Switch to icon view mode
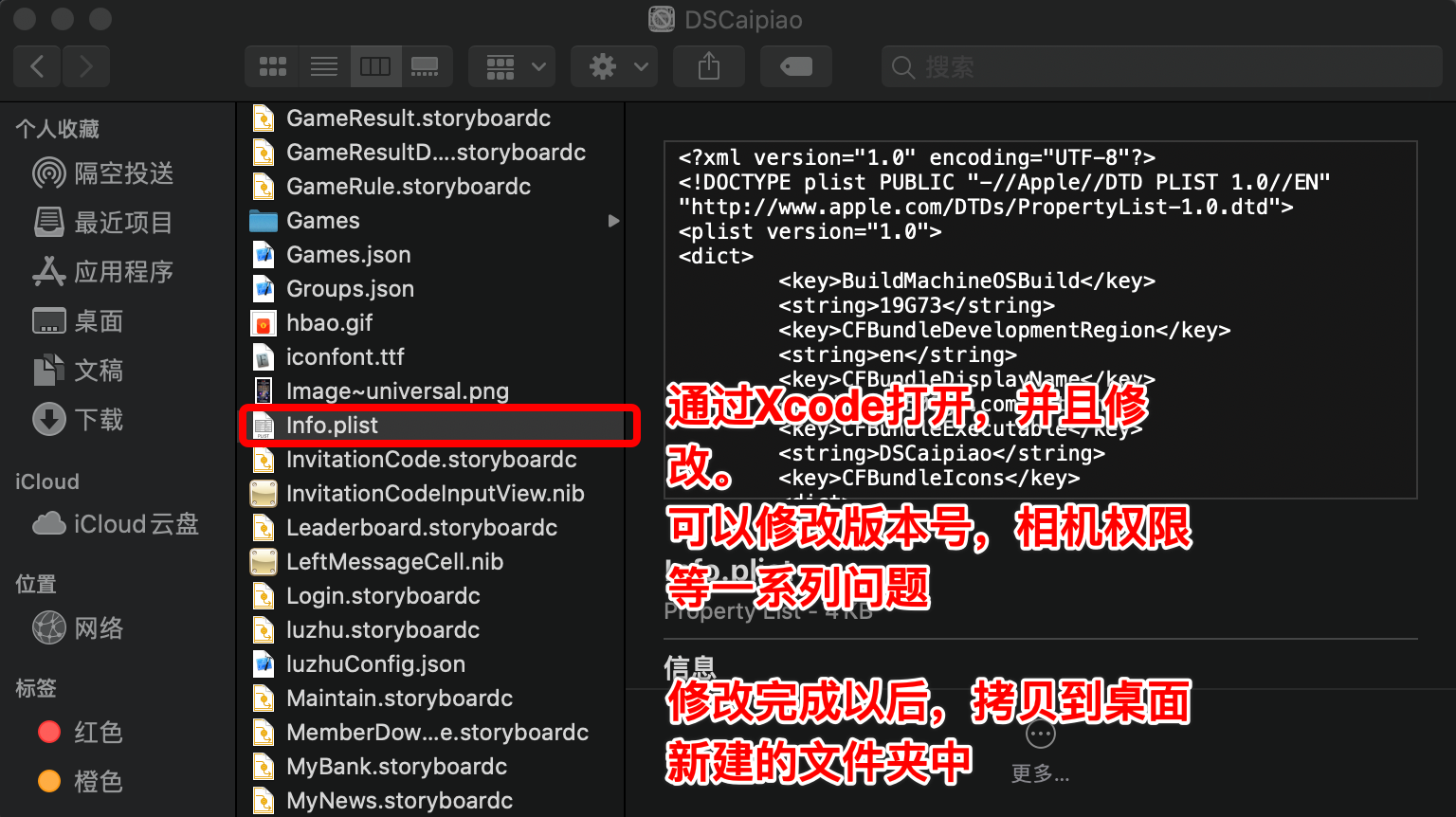1456x817 pixels. click(x=272, y=66)
